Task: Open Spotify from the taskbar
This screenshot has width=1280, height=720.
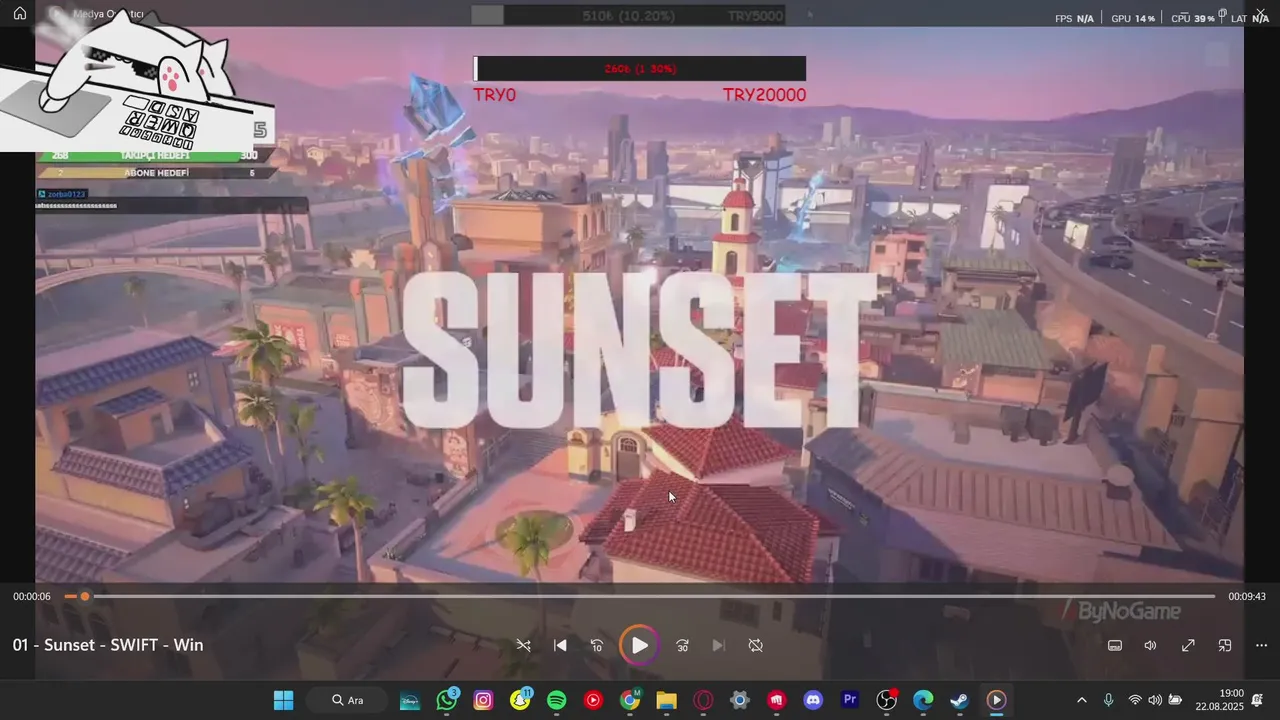Action: pos(557,700)
